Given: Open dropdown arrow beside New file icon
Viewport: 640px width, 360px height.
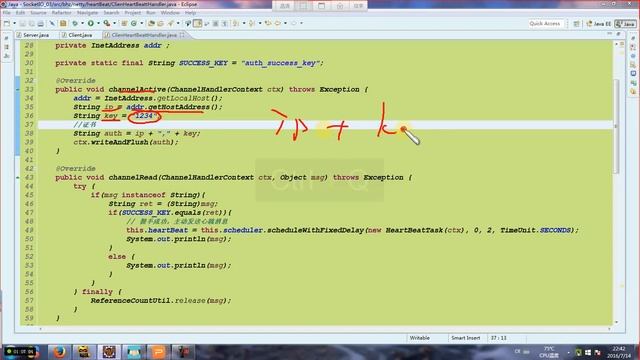Looking at the screenshot, I should [x=14, y=23].
